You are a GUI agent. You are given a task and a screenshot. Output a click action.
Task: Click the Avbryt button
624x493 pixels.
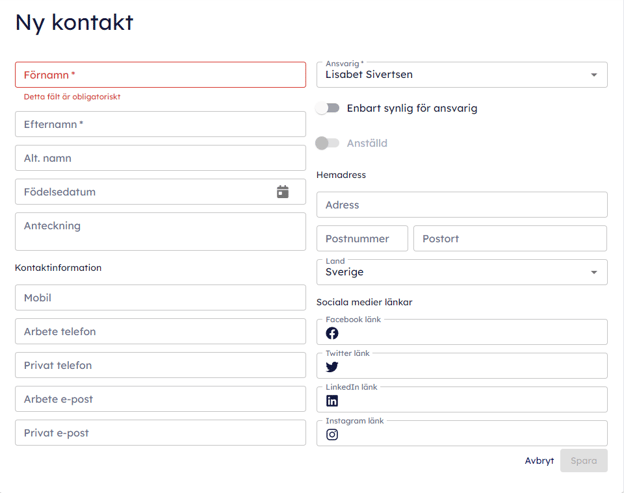point(539,461)
